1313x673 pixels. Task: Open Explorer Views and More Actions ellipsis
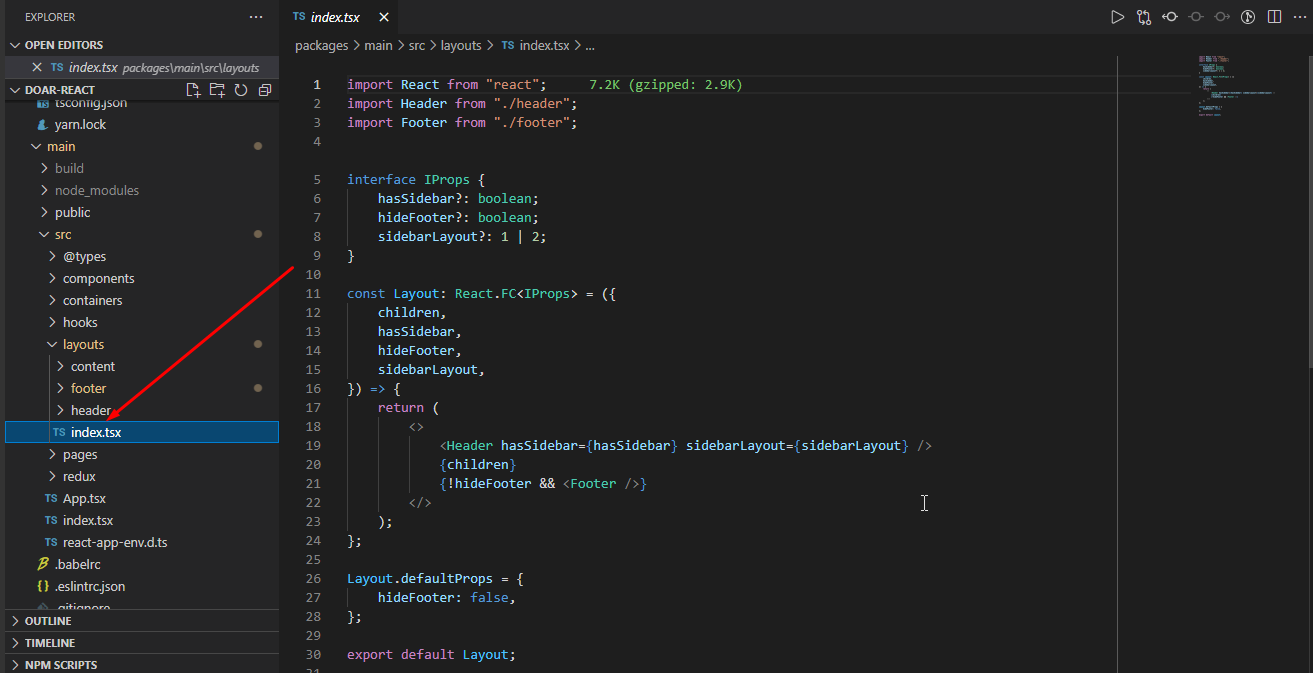click(x=256, y=17)
